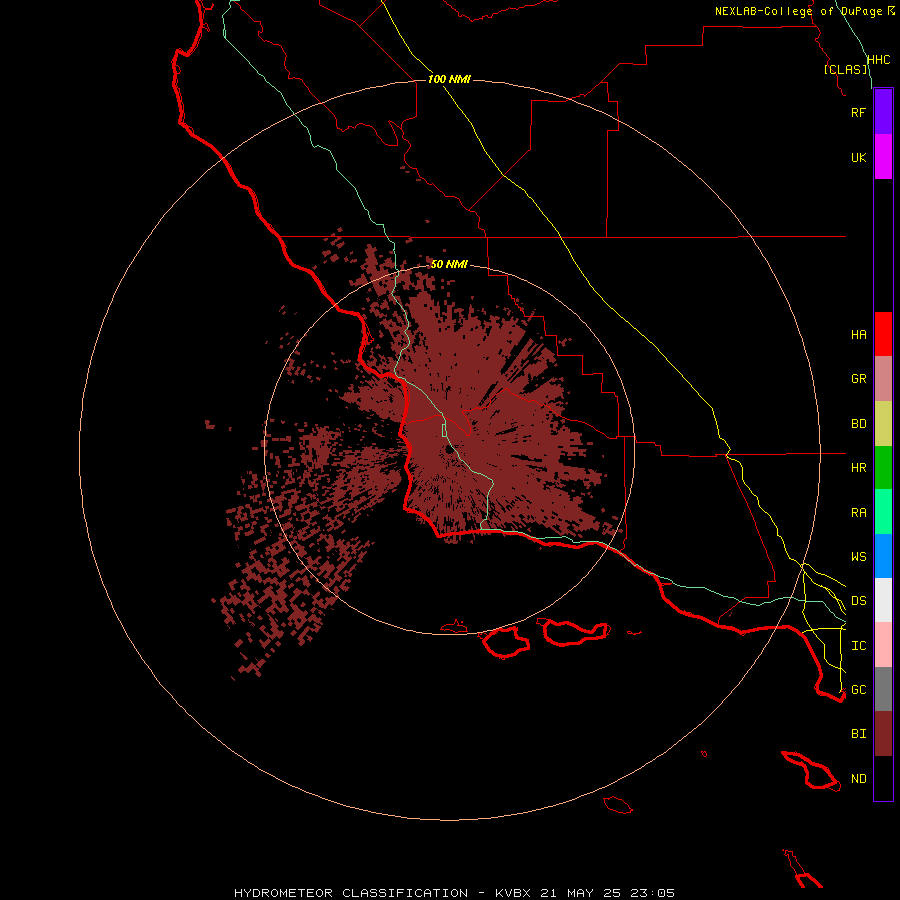This screenshot has width=900, height=900.
Task: Click the ND black legend swatch
Action: pyautogui.click(x=883, y=778)
